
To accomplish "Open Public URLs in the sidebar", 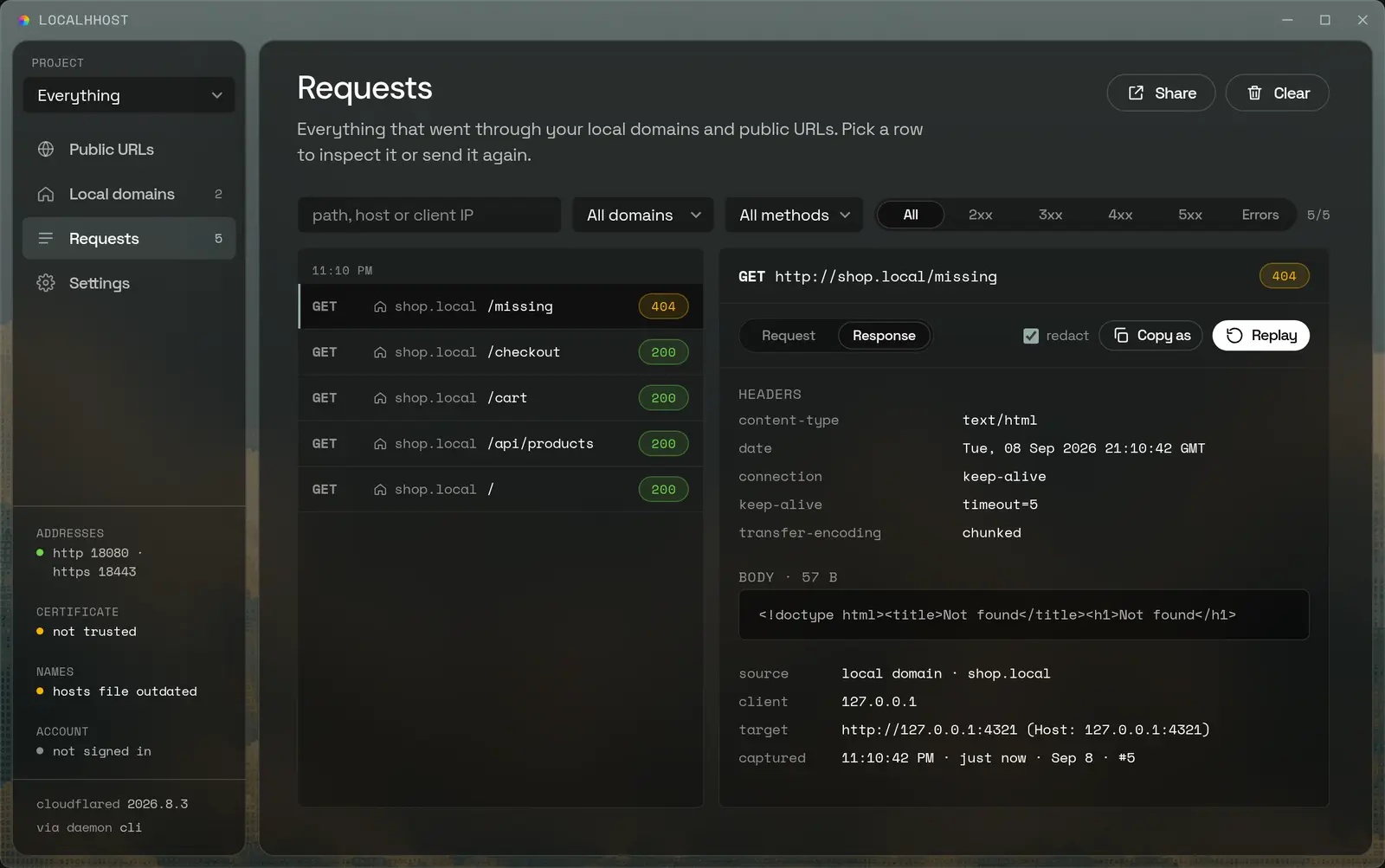I will 129,150.
